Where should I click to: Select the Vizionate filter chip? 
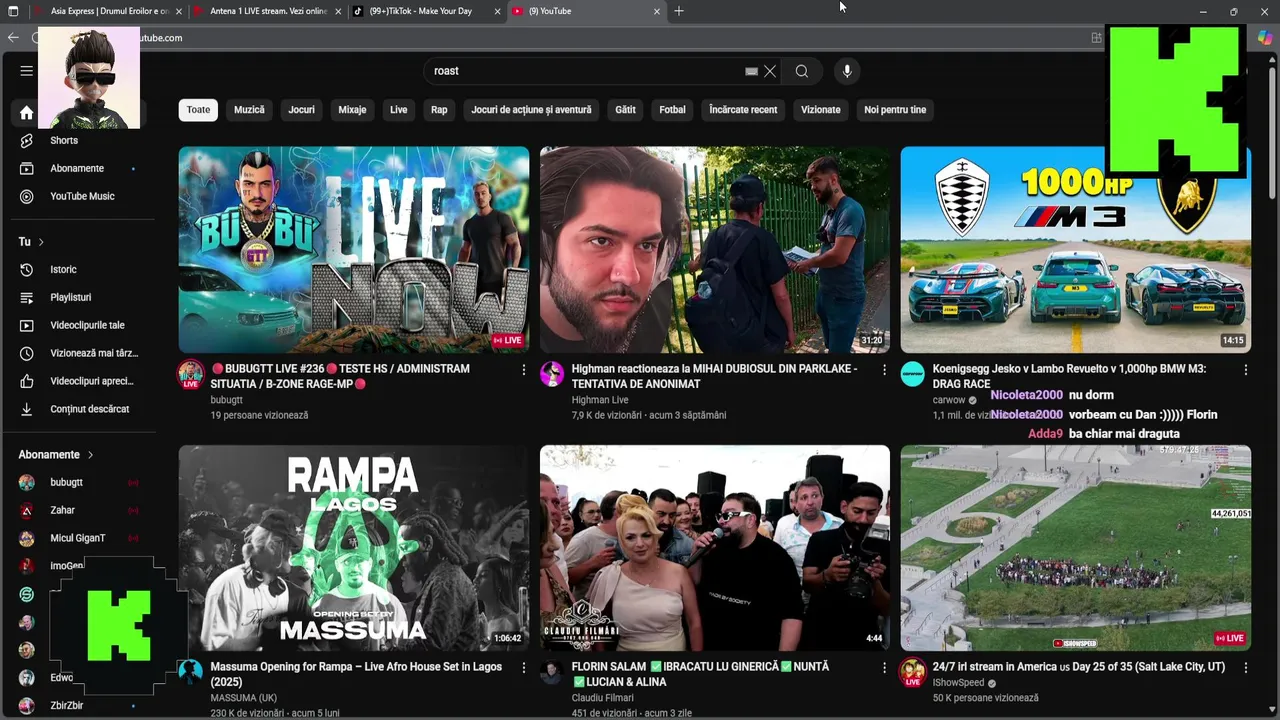coord(821,110)
